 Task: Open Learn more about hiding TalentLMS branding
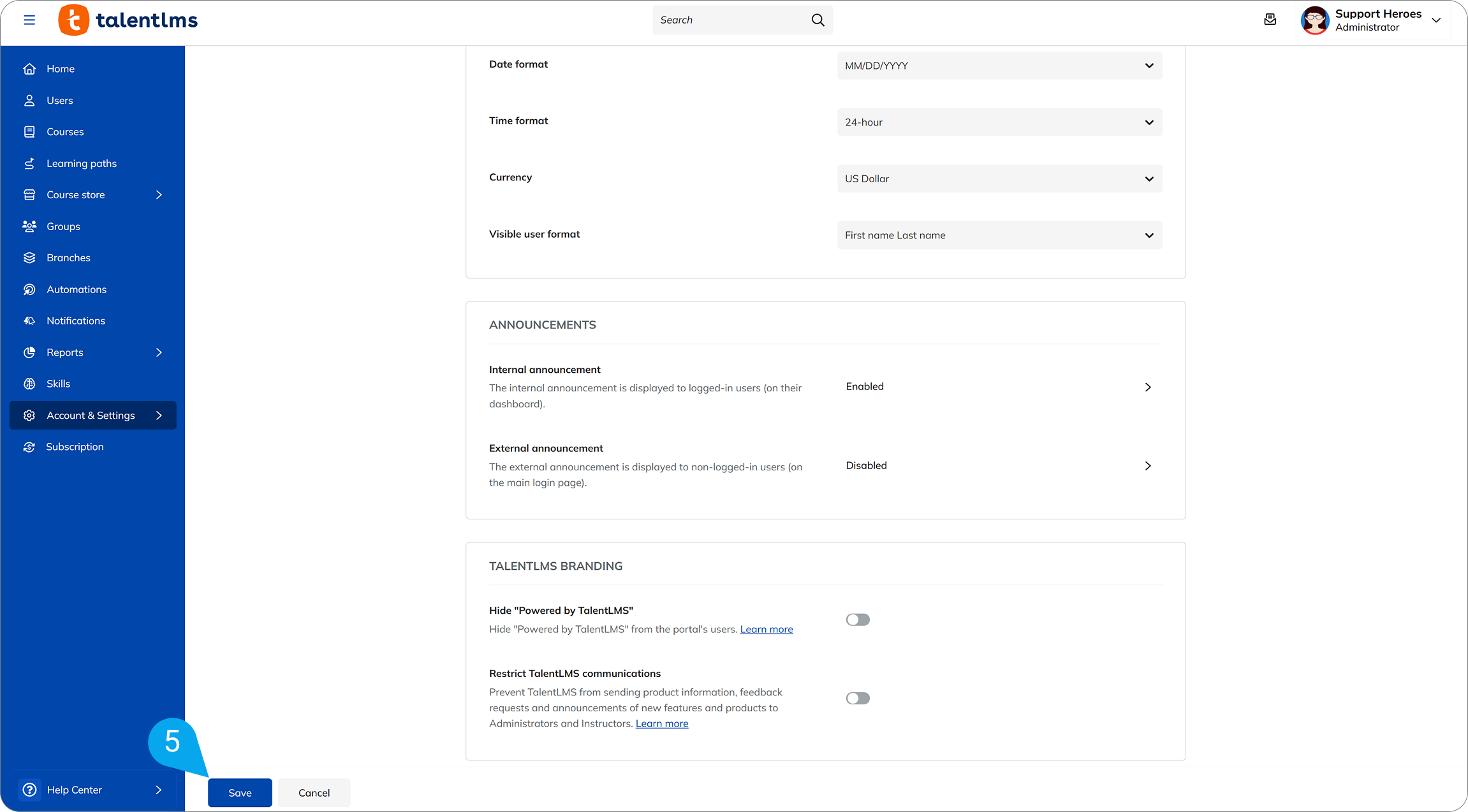[766, 629]
